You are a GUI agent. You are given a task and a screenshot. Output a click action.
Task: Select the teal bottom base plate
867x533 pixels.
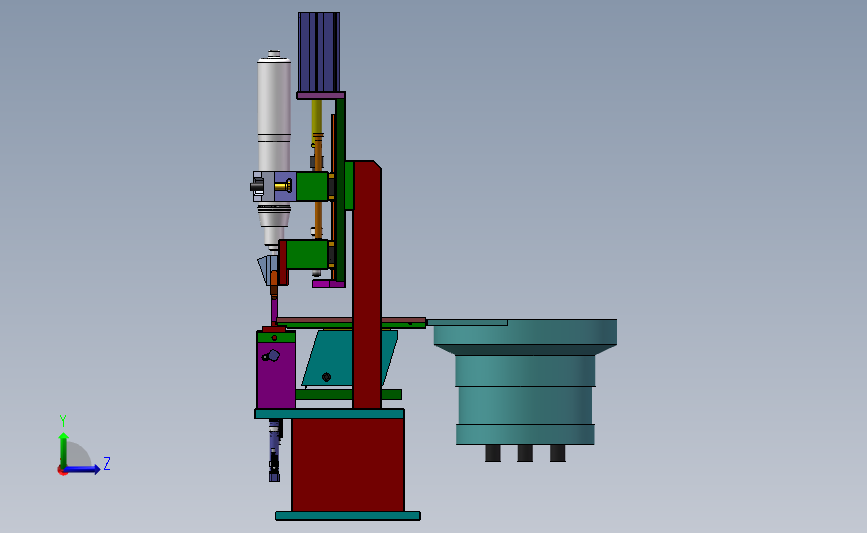pyautogui.click(x=348, y=516)
